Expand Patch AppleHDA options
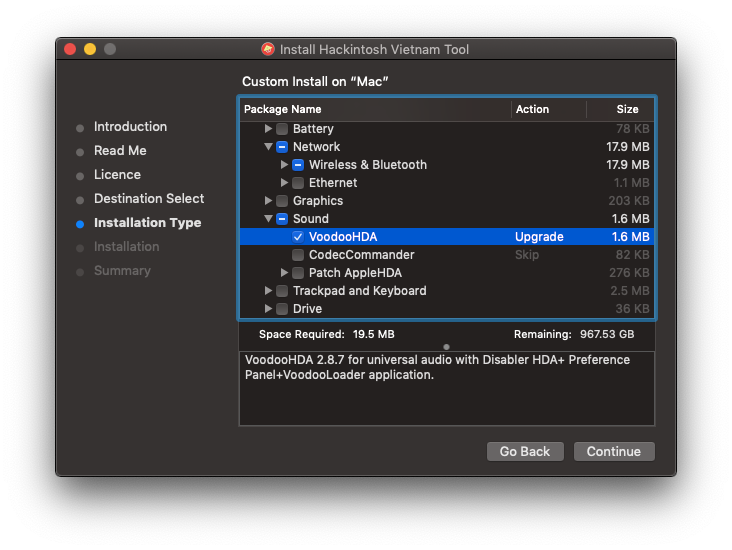Viewport: 732px width, 550px height. pyautogui.click(x=284, y=272)
